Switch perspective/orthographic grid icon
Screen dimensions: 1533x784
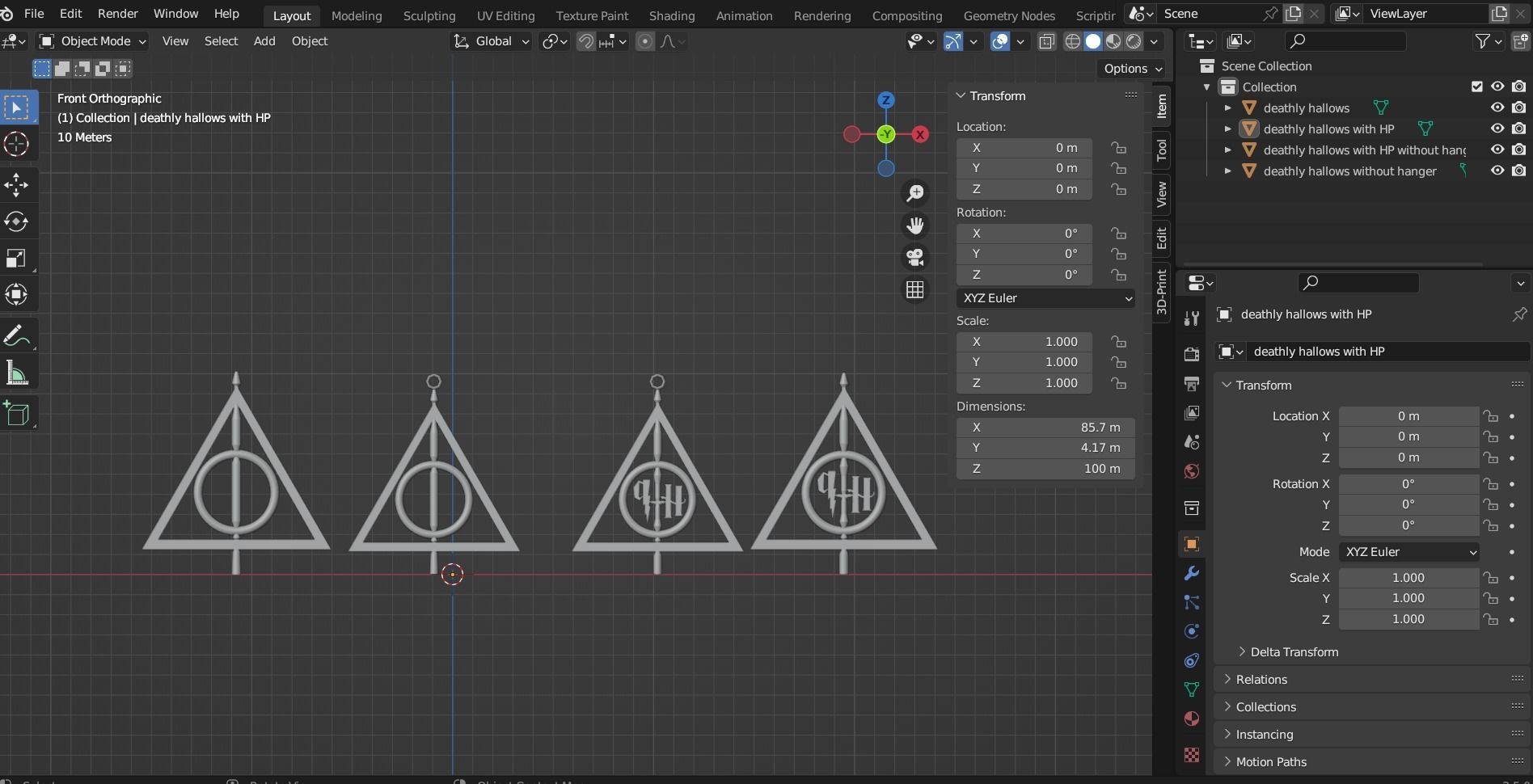[x=915, y=289]
